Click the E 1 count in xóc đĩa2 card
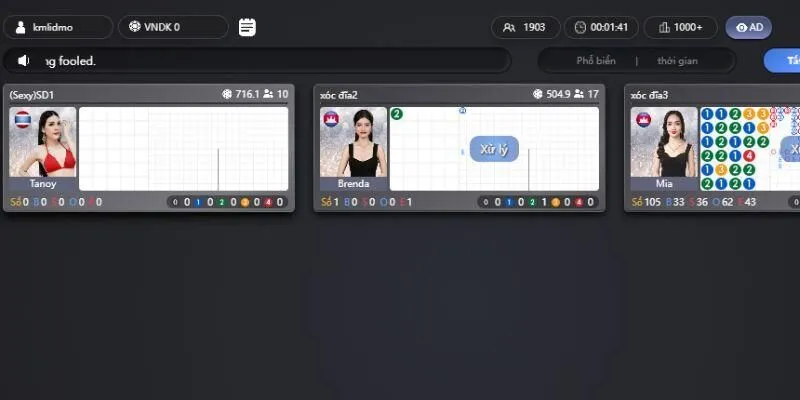This screenshot has height=400, width=800. pos(406,202)
